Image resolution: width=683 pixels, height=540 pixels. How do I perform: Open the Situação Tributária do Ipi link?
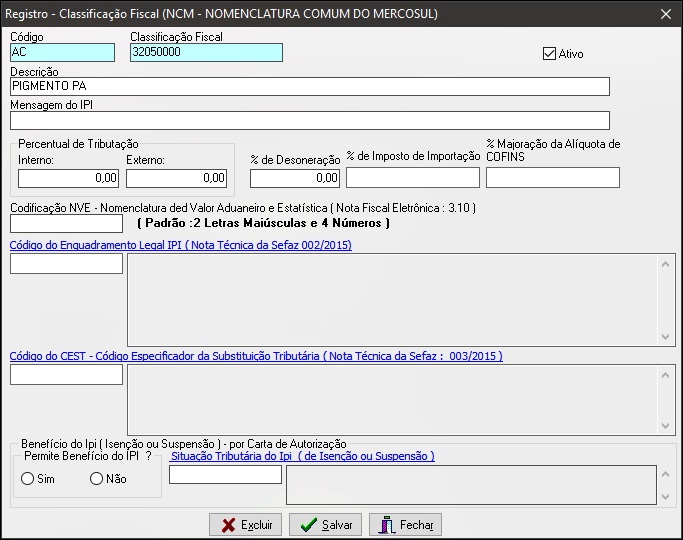tap(303, 456)
